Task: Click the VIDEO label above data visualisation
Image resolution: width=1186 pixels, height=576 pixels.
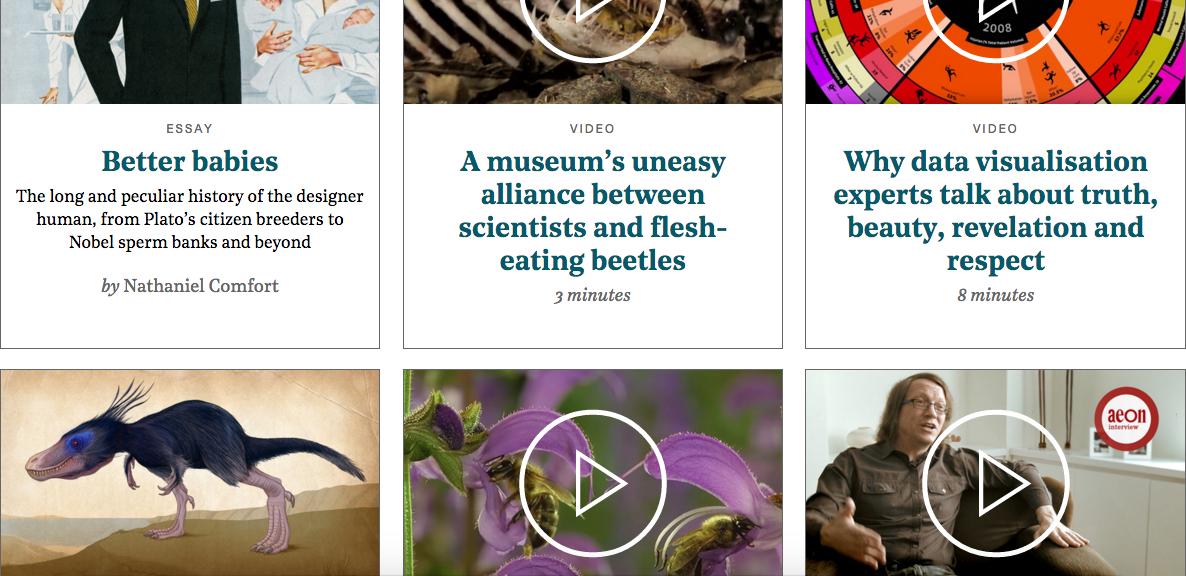Action: [995, 129]
